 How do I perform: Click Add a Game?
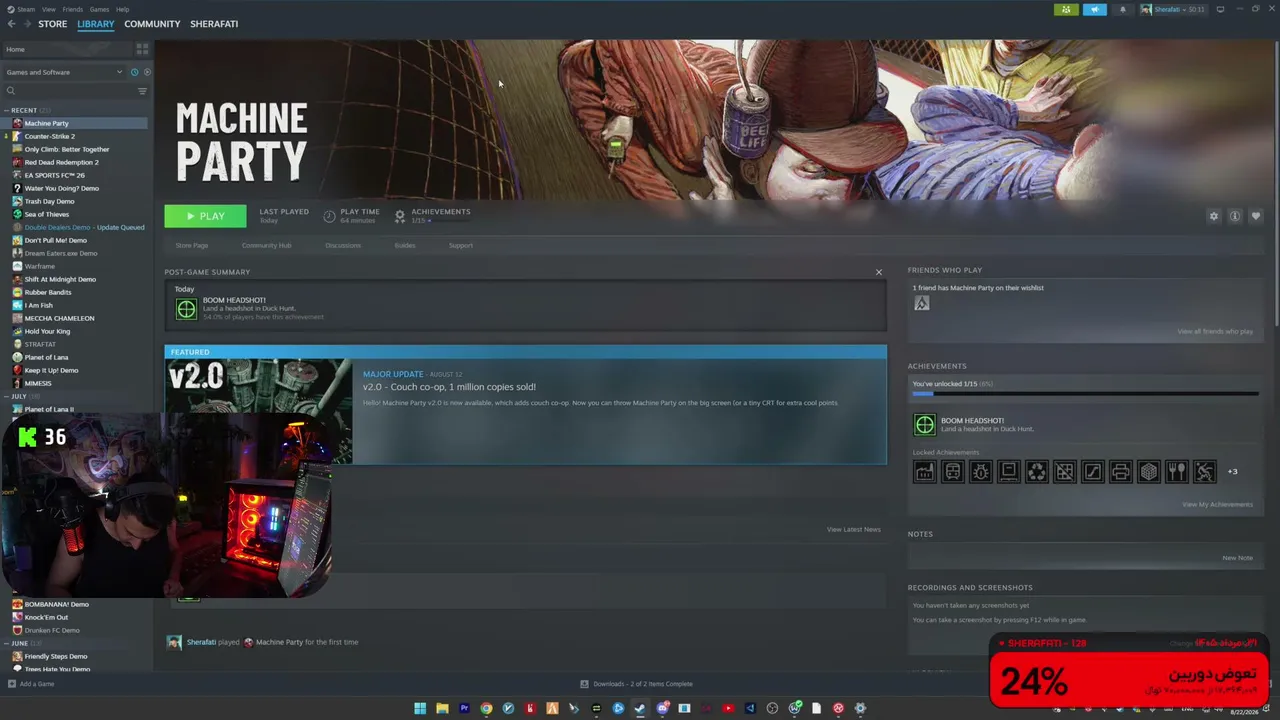(x=37, y=684)
